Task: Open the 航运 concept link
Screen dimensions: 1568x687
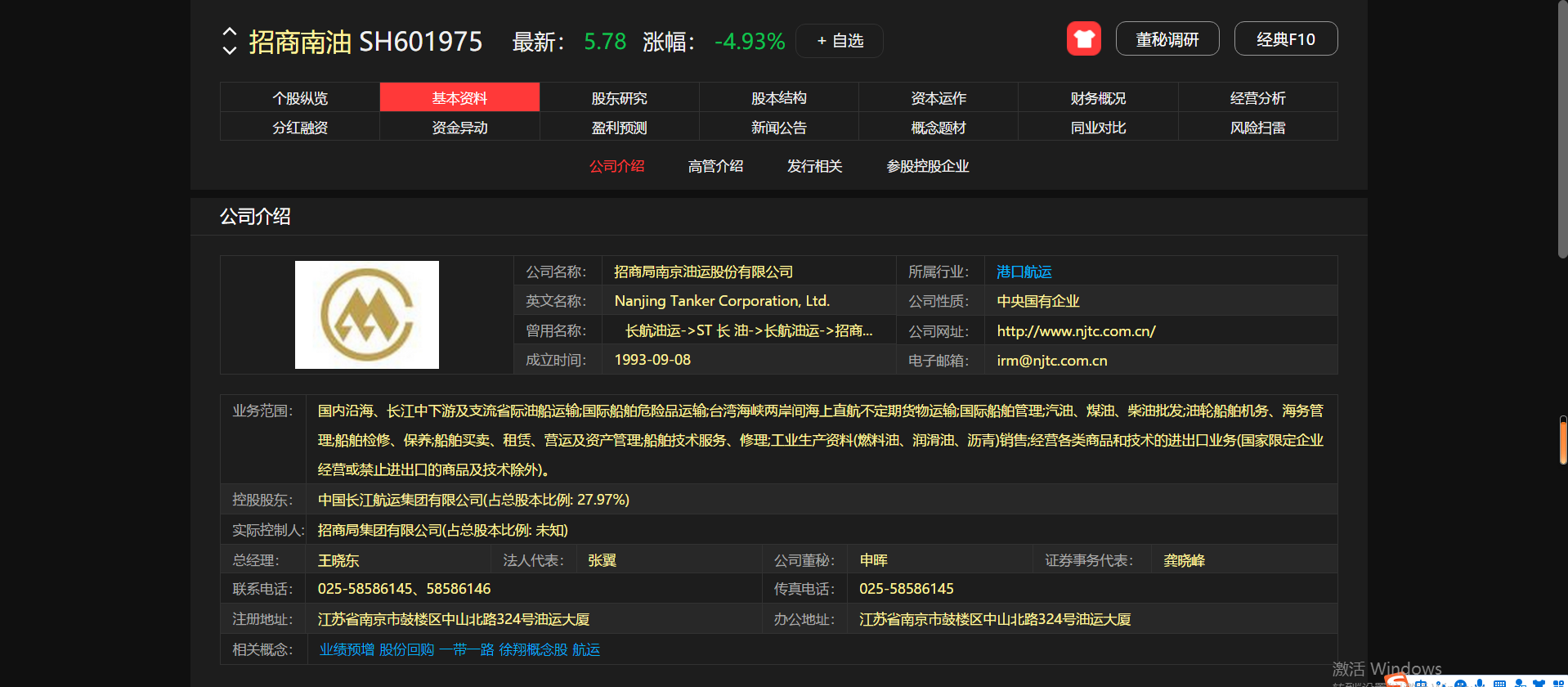Action: (x=586, y=649)
